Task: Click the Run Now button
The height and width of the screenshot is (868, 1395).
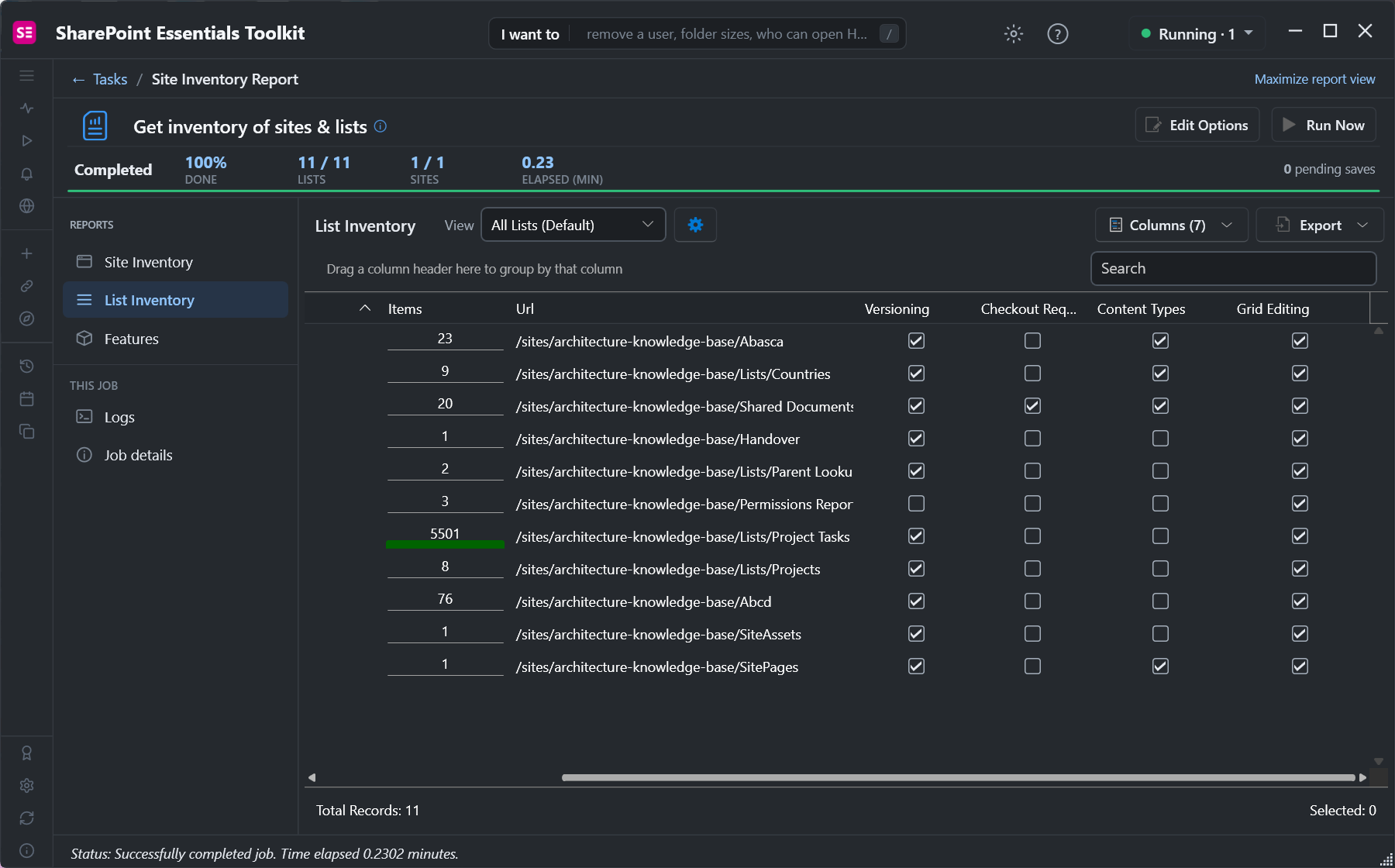Action: click(x=1324, y=125)
